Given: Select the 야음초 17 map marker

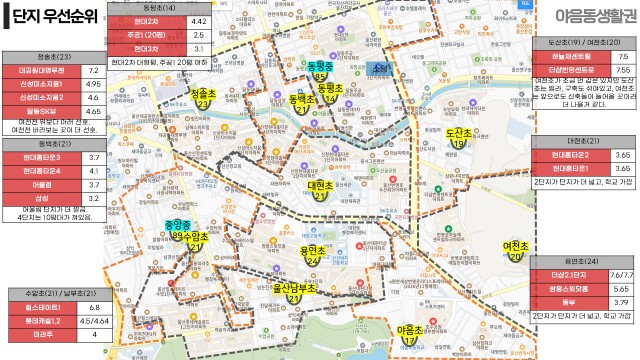Looking at the screenshot, I should tap(409, 335).
